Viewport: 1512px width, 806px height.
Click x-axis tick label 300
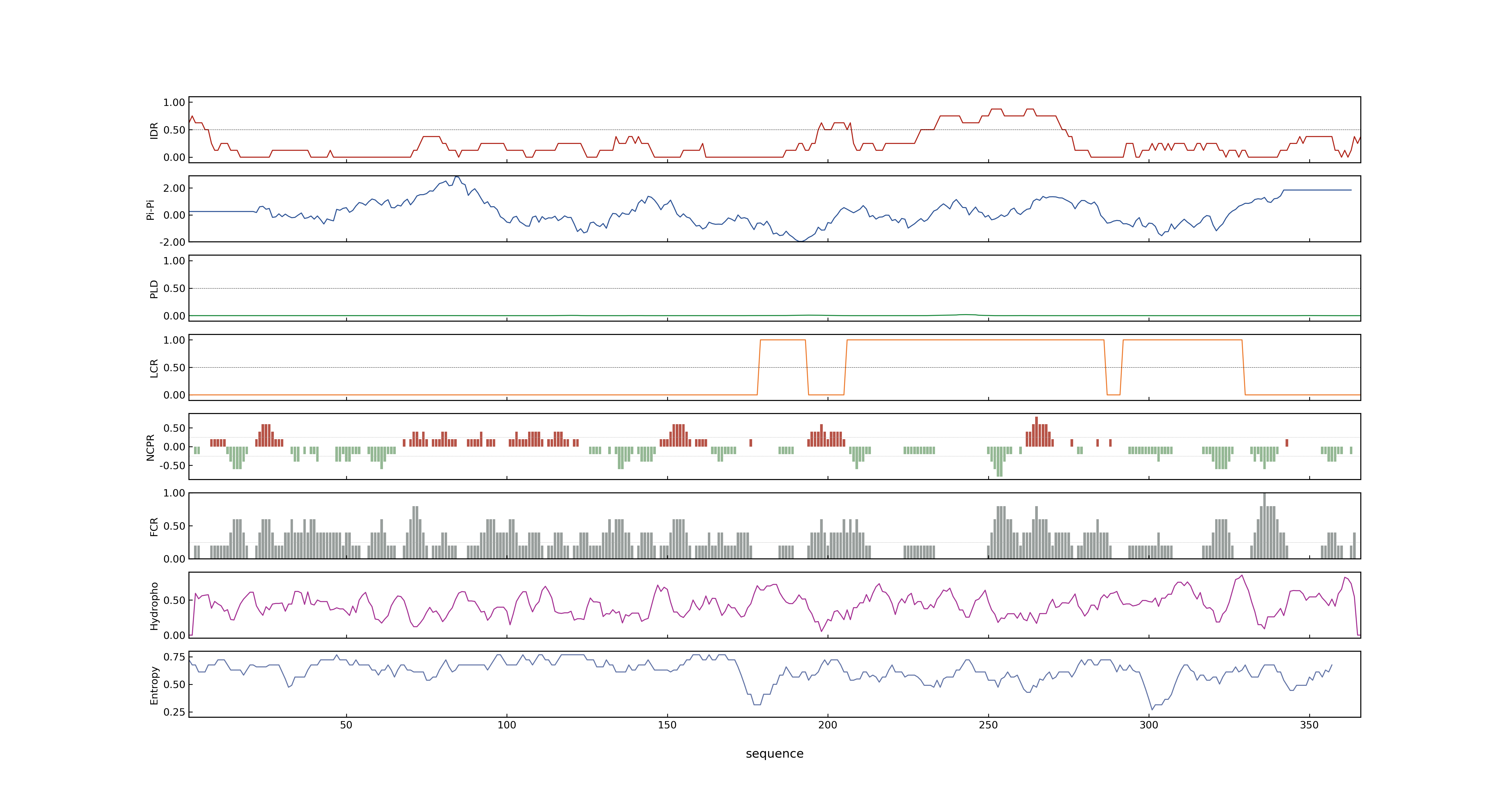pos(1149,725)
